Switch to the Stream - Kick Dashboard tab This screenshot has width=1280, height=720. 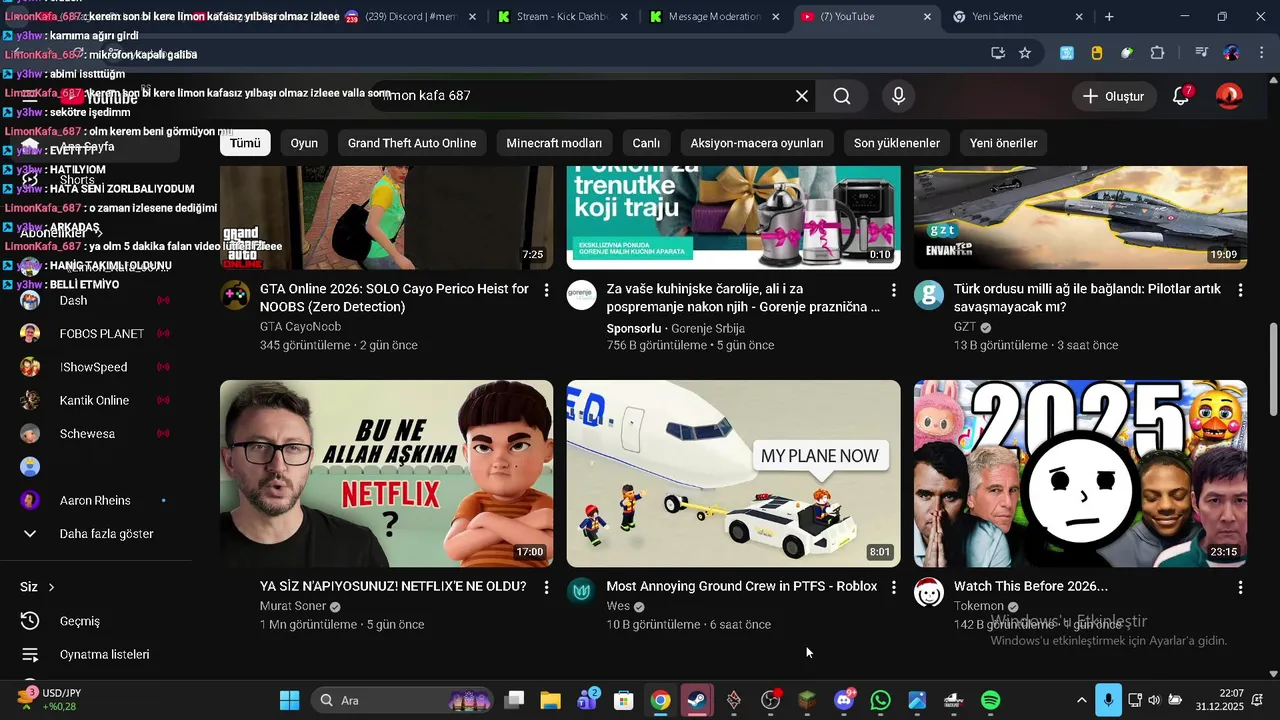click(x=563, y=17)
